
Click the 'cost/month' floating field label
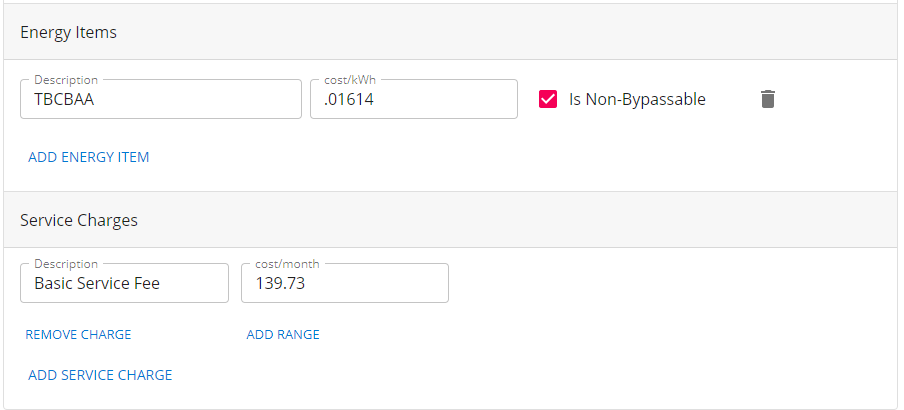pos(287,264)
